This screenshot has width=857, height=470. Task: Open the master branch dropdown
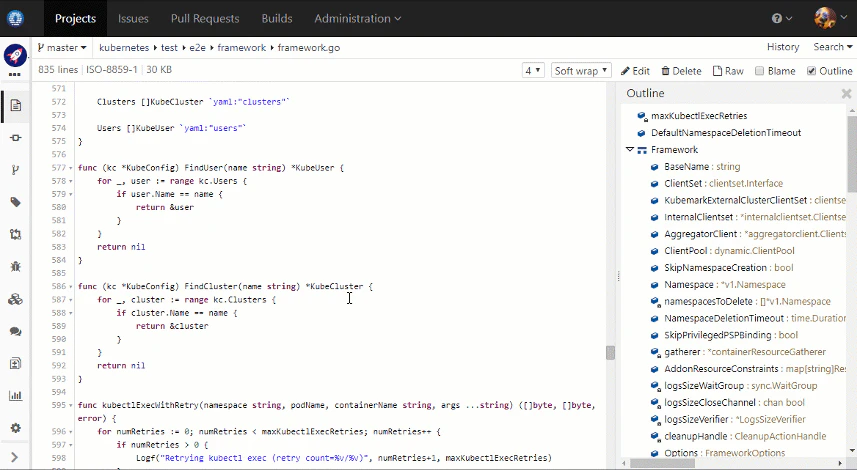[62, 48]
